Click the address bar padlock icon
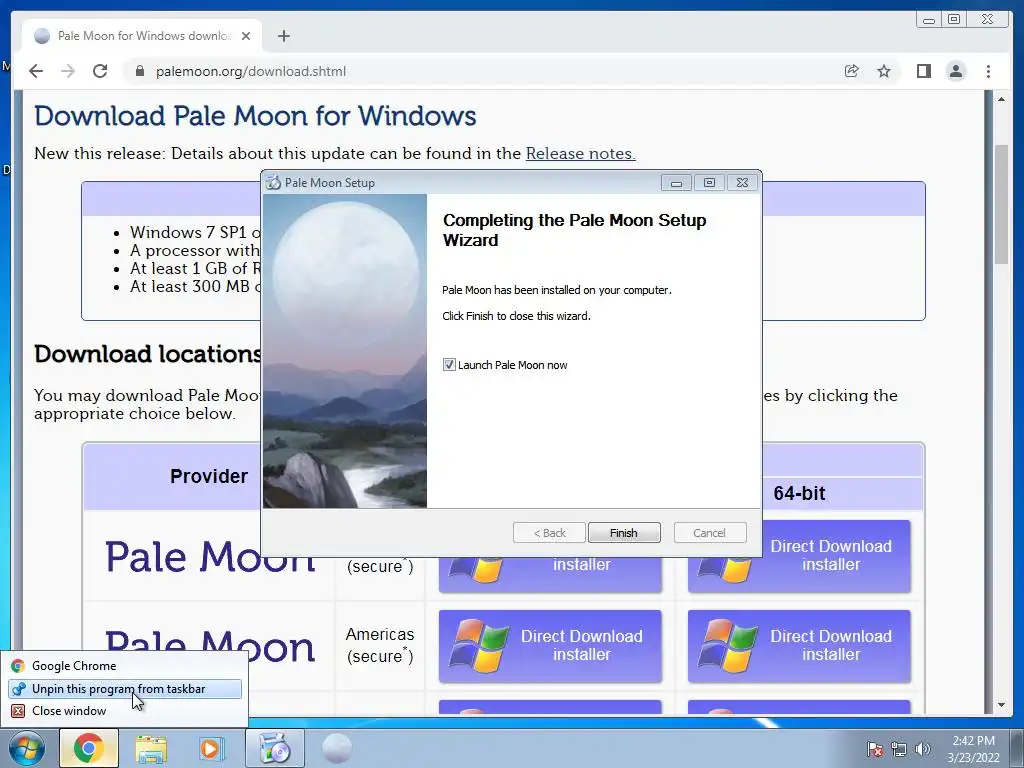Image resolution: width=1024 pixels, height=768 pixels. point(139,71)
